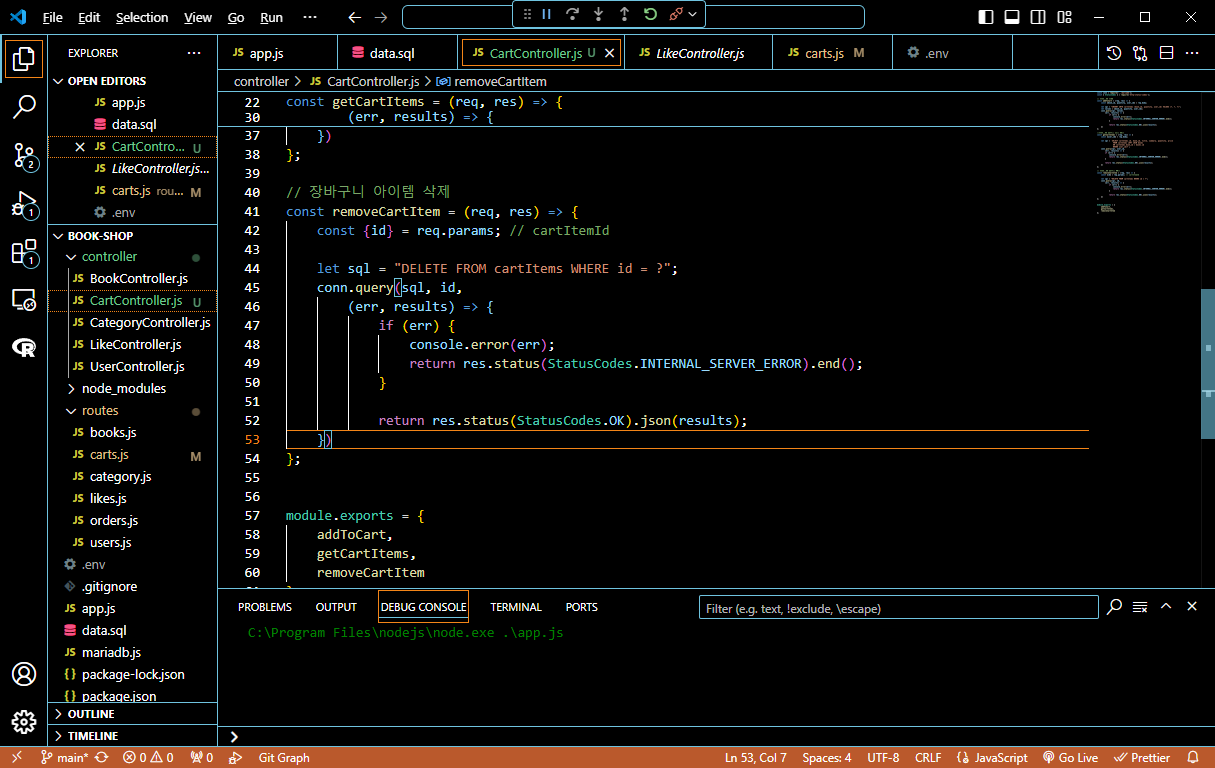This screenshot has height=768, width=1215.
Task: Open the View menu
Action: 198,17
